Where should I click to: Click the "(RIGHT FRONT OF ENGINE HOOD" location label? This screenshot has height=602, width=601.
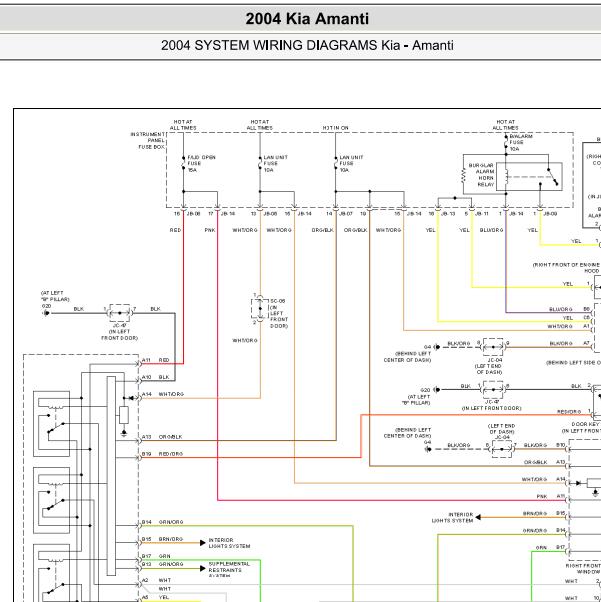(566, 268)
